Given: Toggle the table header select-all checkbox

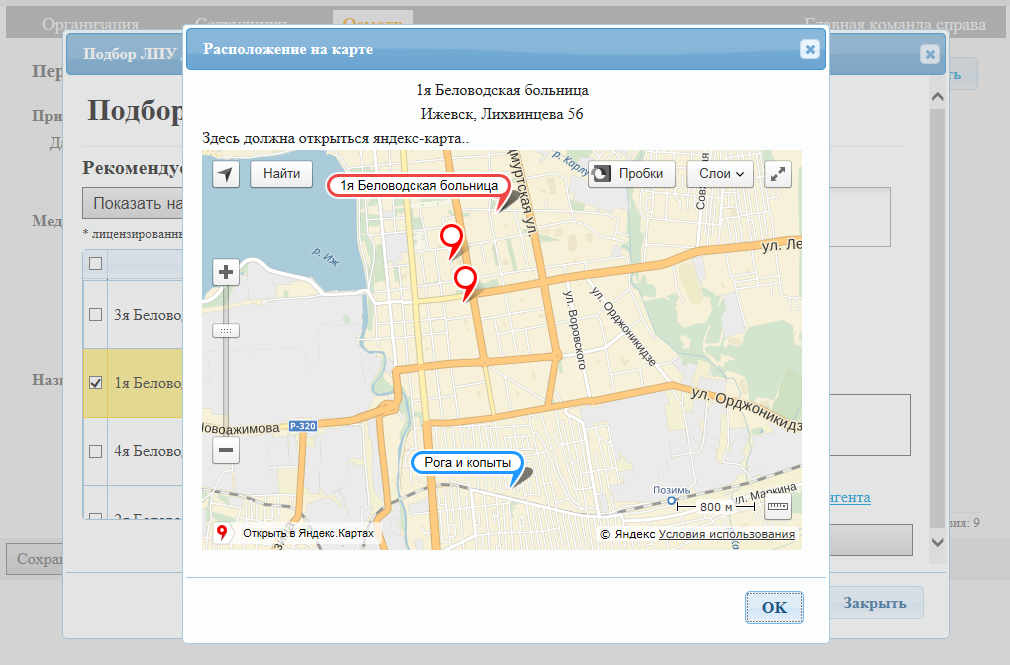Looking at the screenshot, I should click(96, 264).
